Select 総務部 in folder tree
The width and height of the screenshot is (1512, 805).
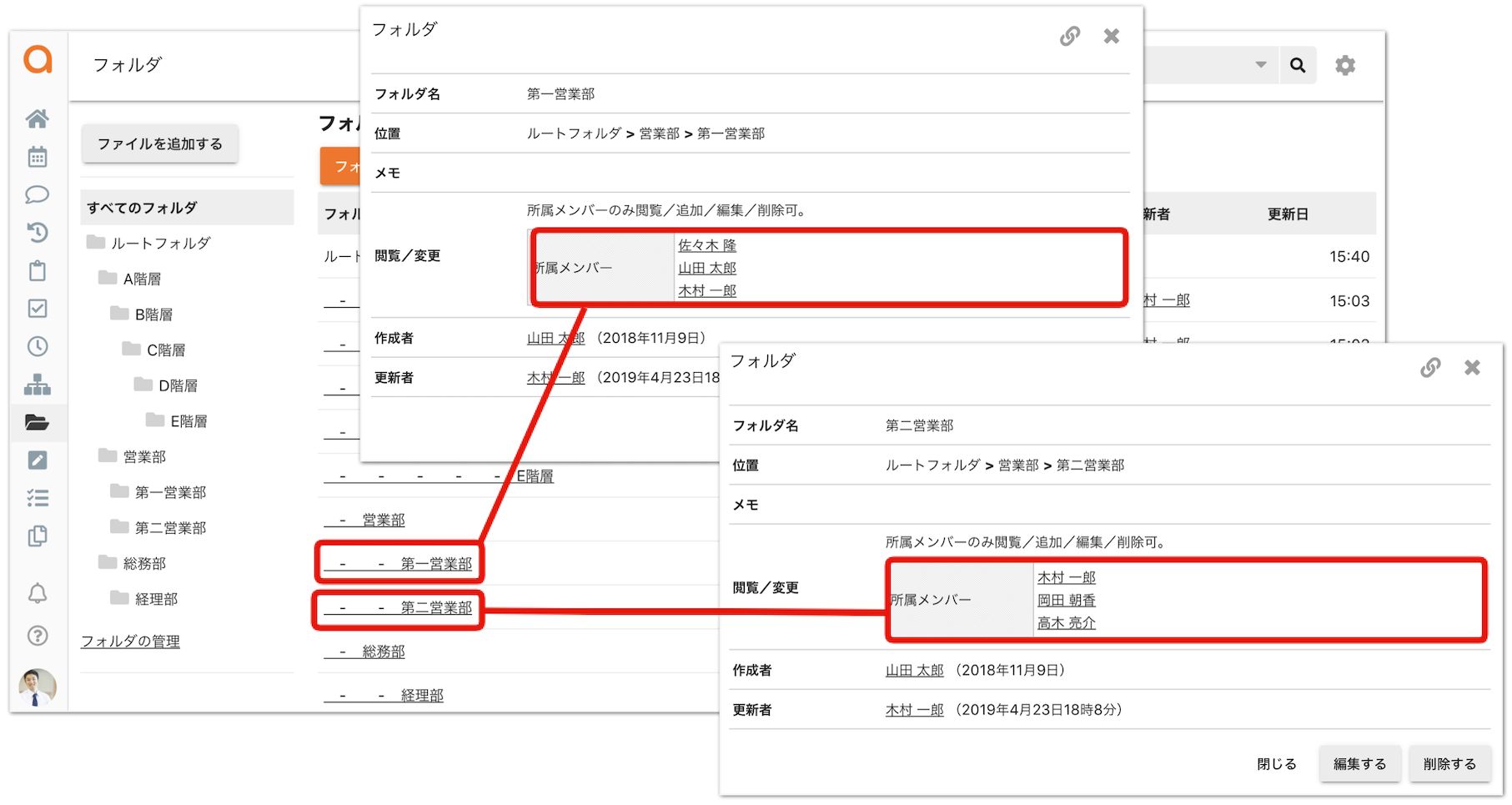coord(144,563)
